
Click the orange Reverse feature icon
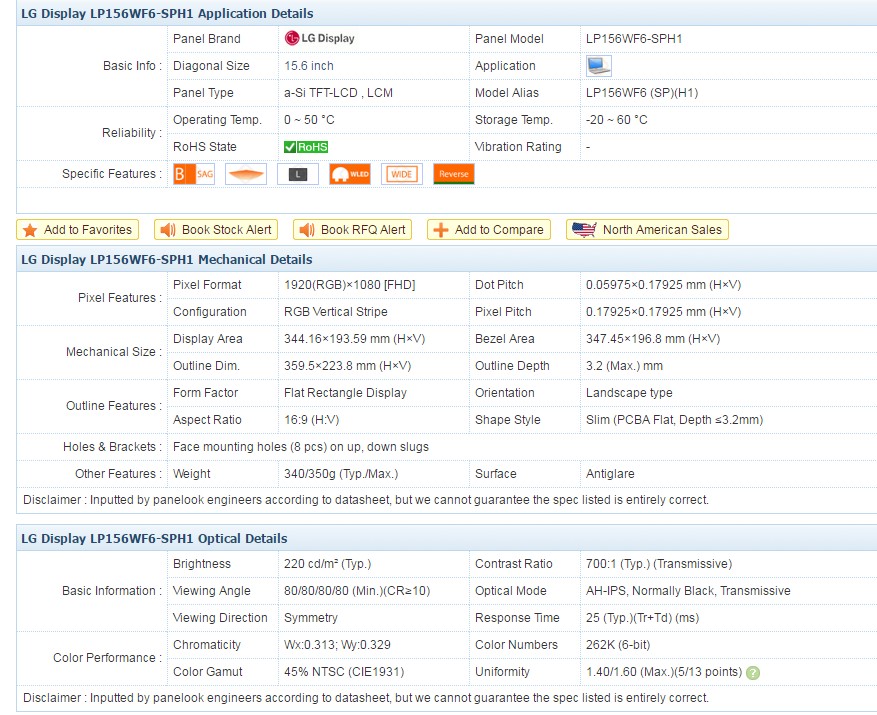click(x=454, y=174)
